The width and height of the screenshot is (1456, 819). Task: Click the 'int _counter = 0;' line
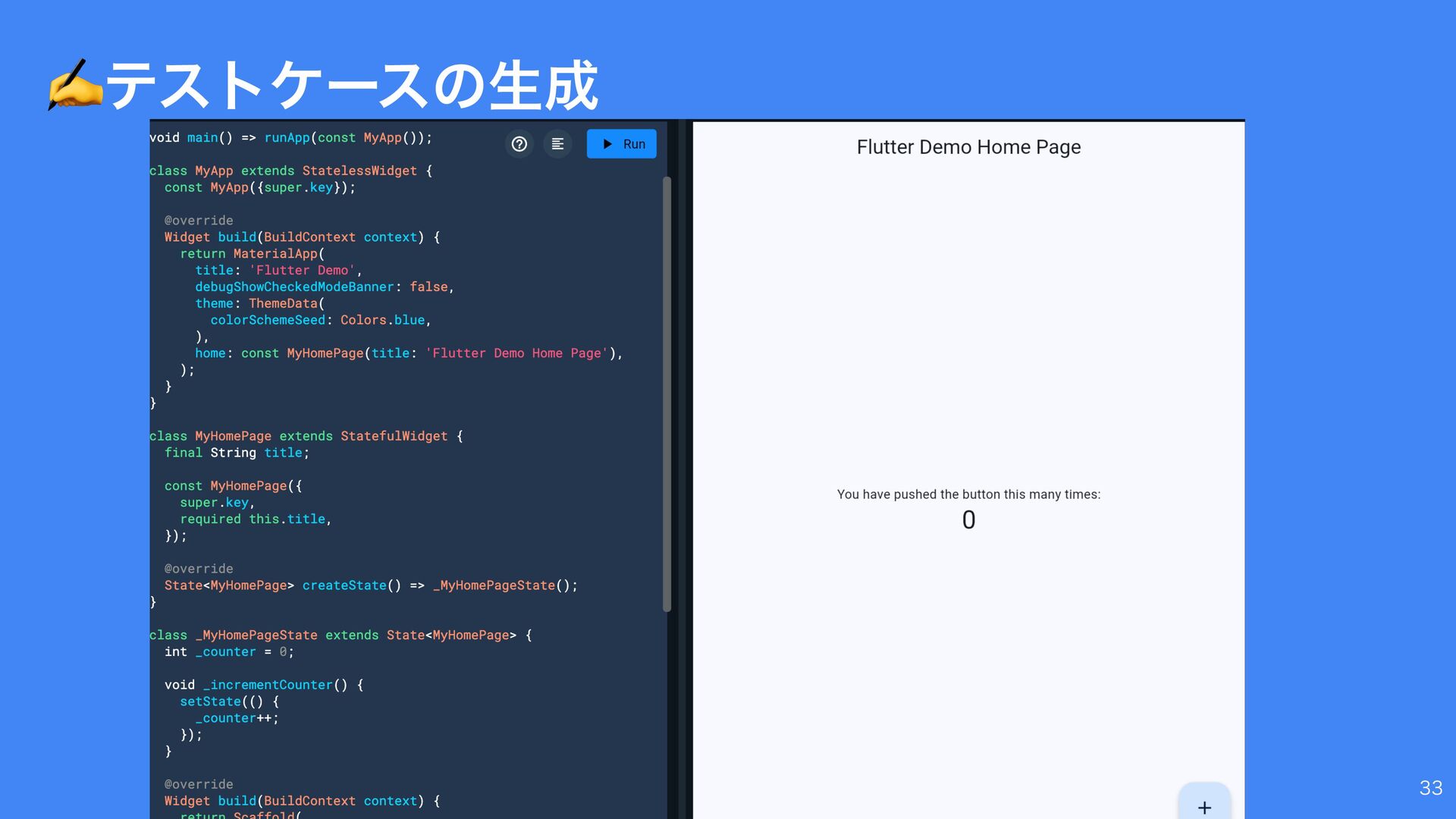[x=229, y=652]
